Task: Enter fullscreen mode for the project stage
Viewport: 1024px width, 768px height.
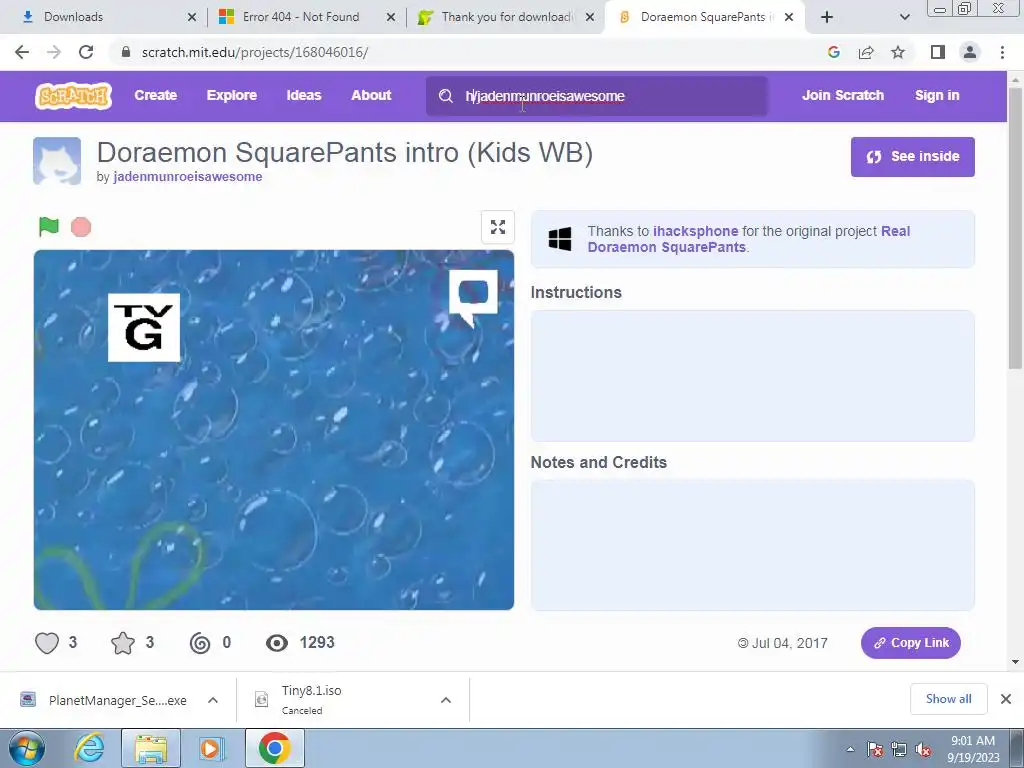Action: tap(498, 227)
